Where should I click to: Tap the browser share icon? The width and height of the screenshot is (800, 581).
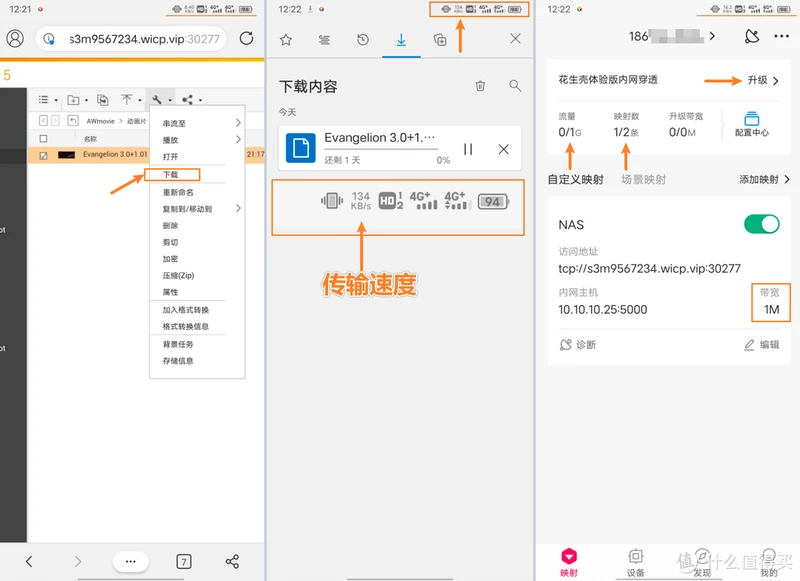232,562
